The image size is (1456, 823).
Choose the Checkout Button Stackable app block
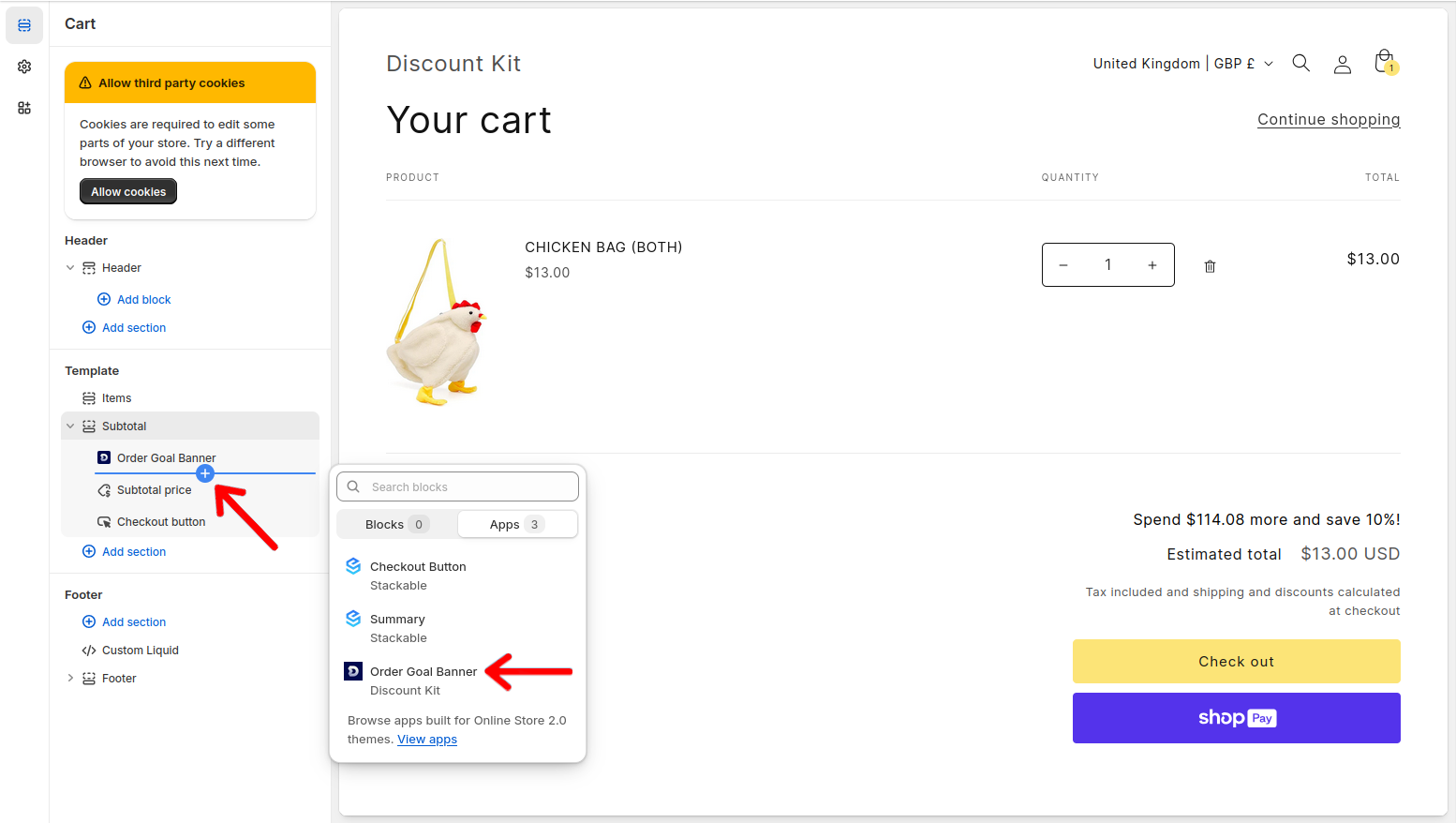click(x=457, y=576)
